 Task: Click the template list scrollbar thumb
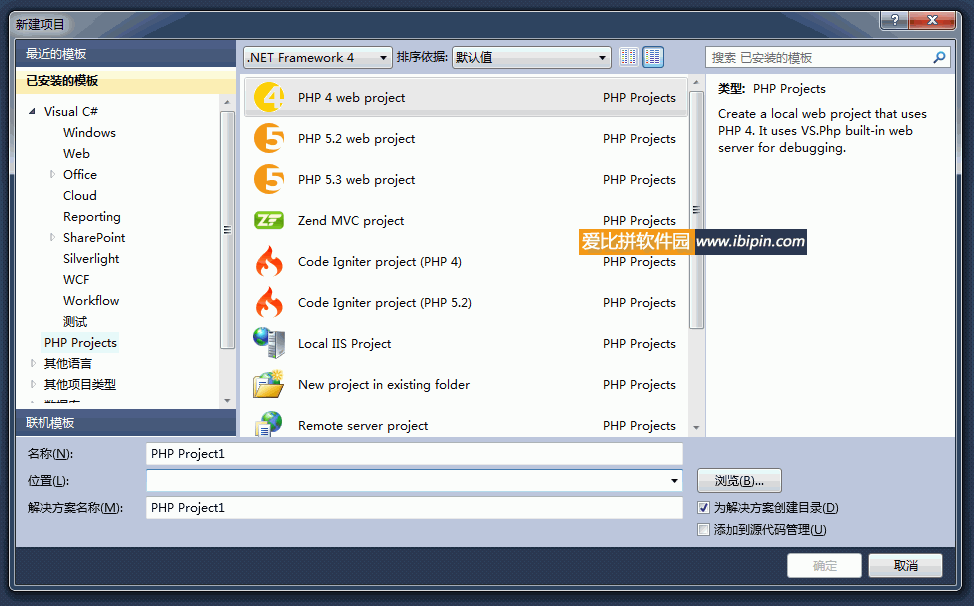[696, 210]
